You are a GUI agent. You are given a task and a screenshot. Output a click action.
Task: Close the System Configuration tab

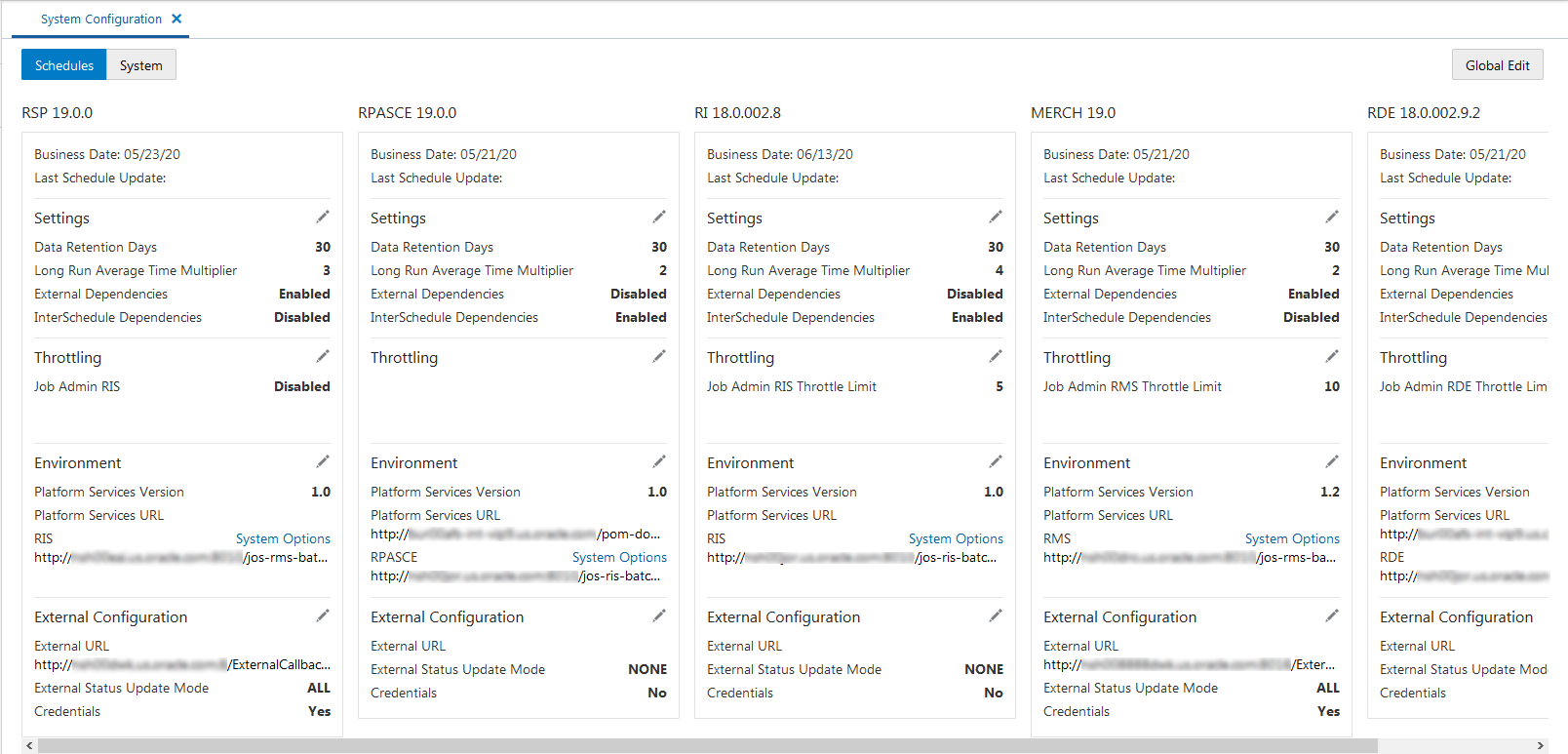pos(176,19)
